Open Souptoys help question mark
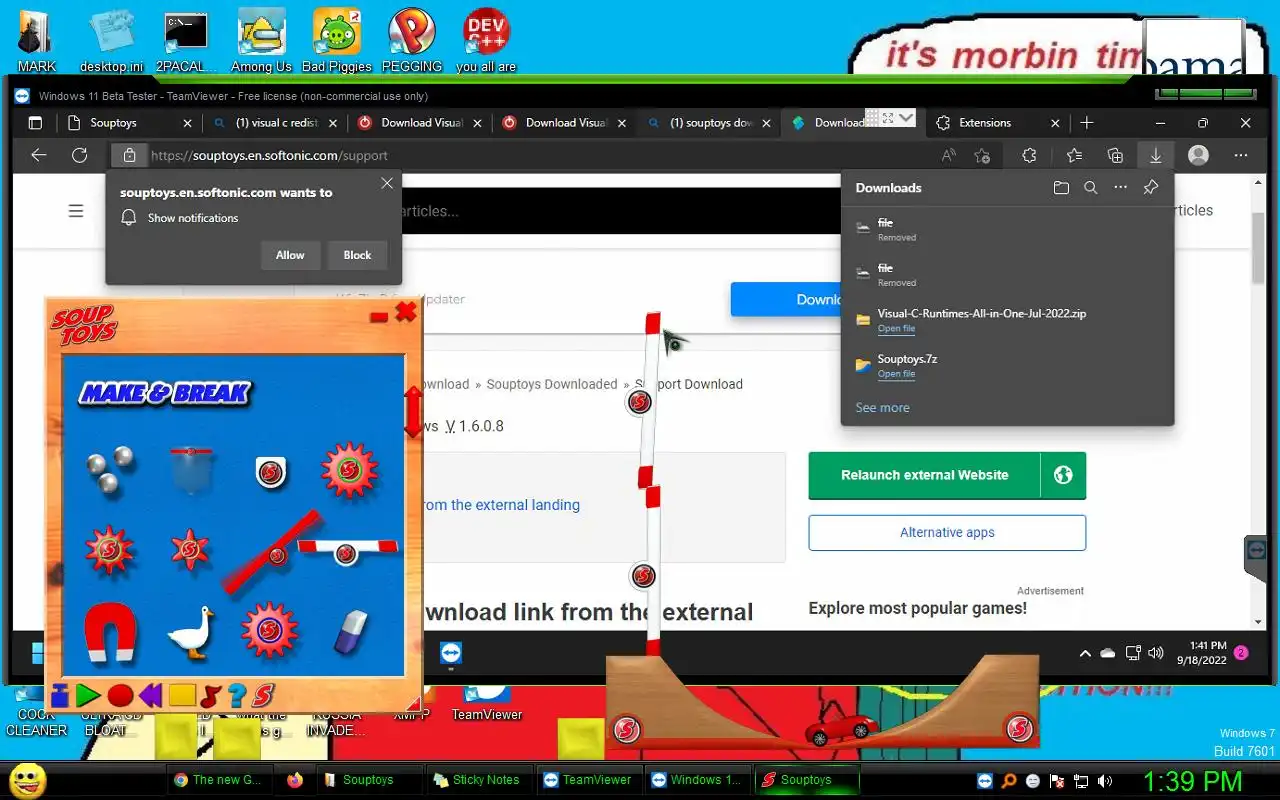The width and height of the screenshot is (1280, 800). [236, 695]
